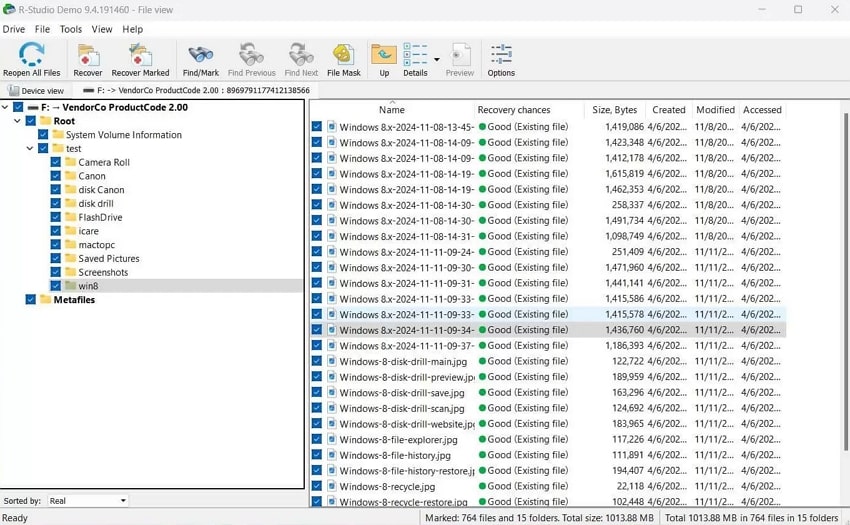Click the Preview toolbar icon
This screenshot has height=525, width=850.
pyautogui.click(x=460, y=55)
